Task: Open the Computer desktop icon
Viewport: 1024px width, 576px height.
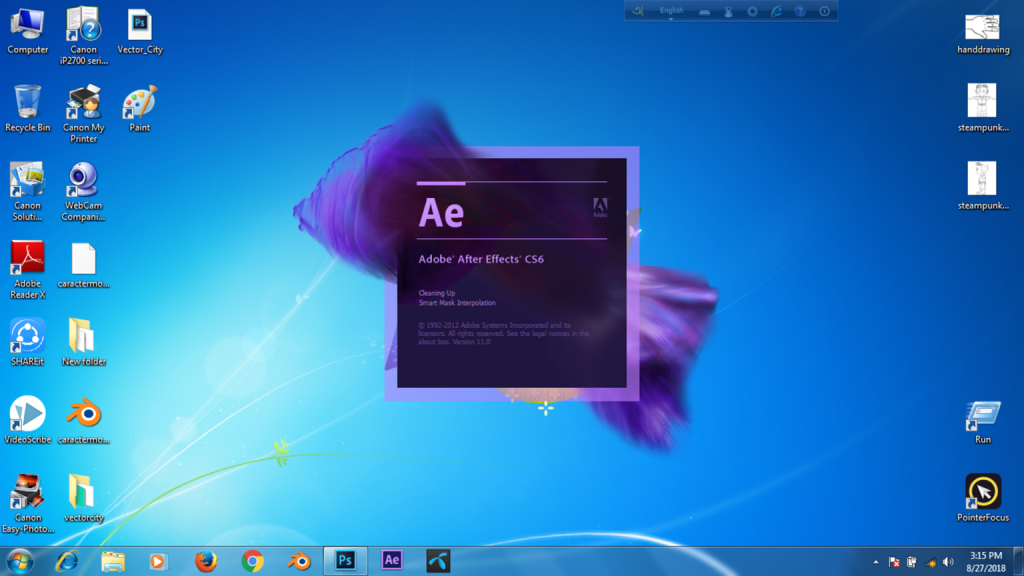Action: click(x=27, y=31)
